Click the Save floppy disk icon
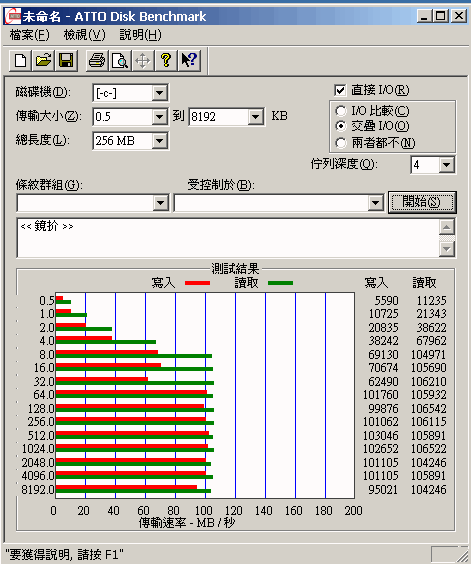The width and height of the screenshot is (471, 564). [x=66, y=60]
